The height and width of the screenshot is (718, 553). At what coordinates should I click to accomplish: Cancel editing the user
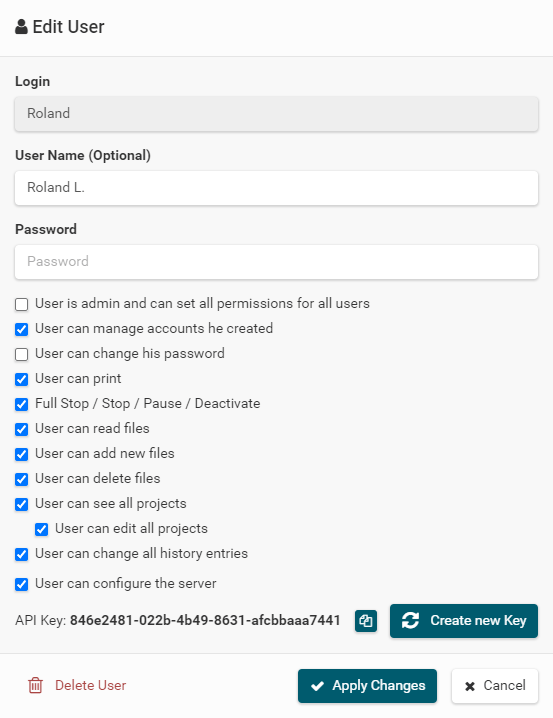(x=494, y=685)
